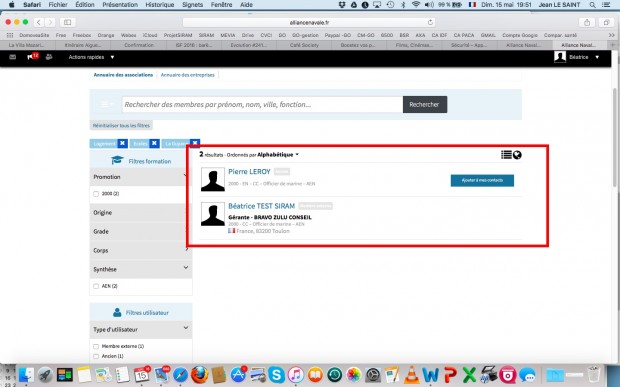Open the GMAIL bookmark
This screenshot has height=387, width=620.
(x=488, y=35)
